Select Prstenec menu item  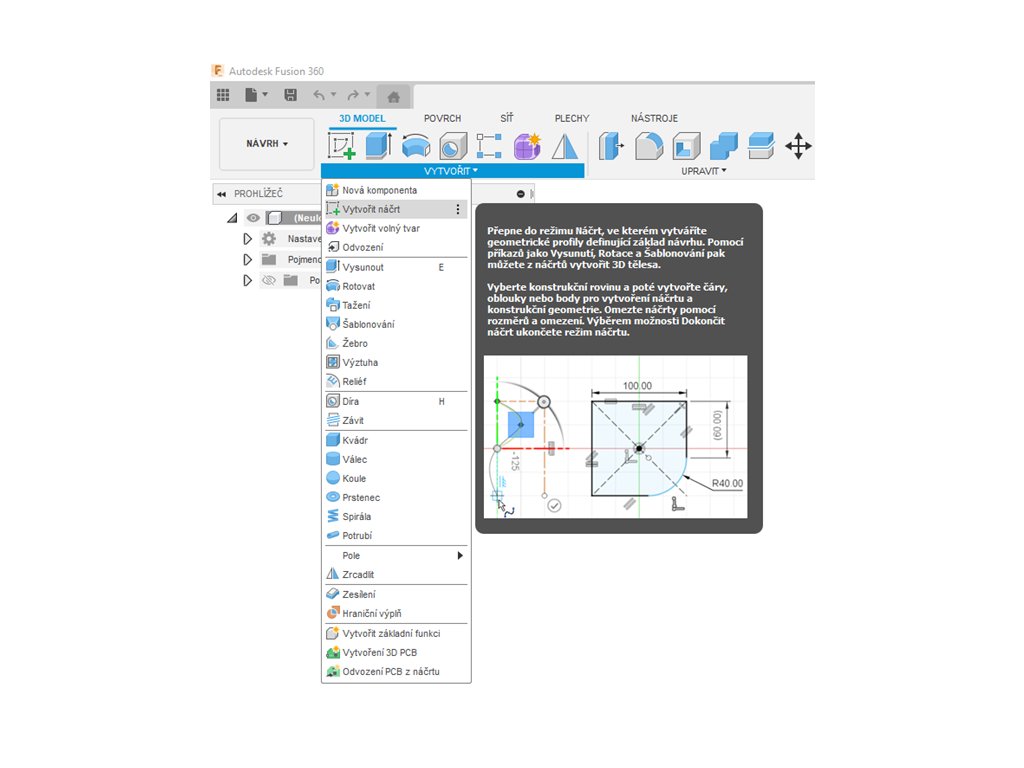tap(396, 498)
